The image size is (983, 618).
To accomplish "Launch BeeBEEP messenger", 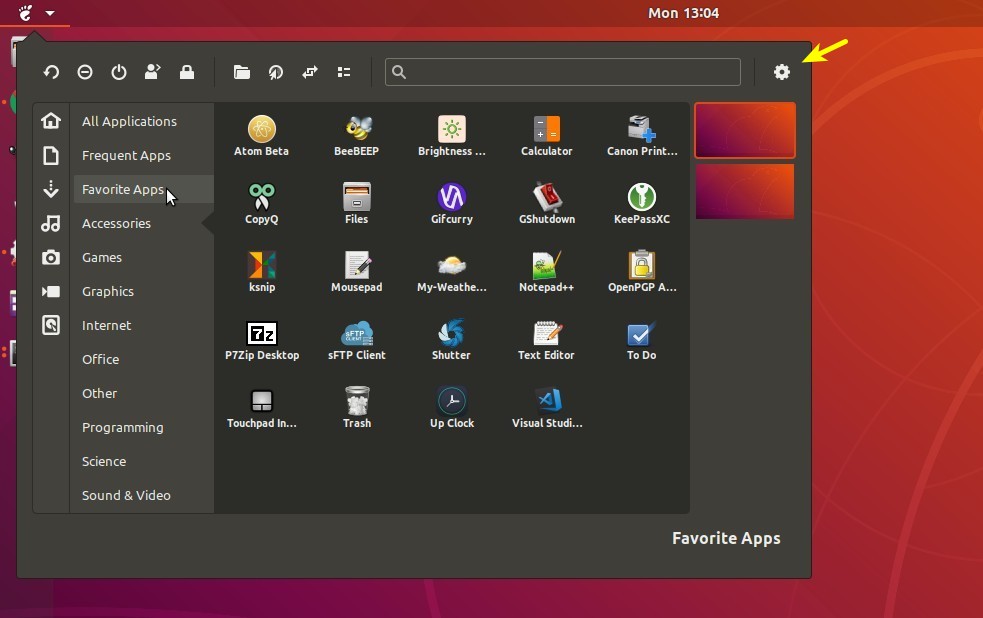I will pos(356,135).
